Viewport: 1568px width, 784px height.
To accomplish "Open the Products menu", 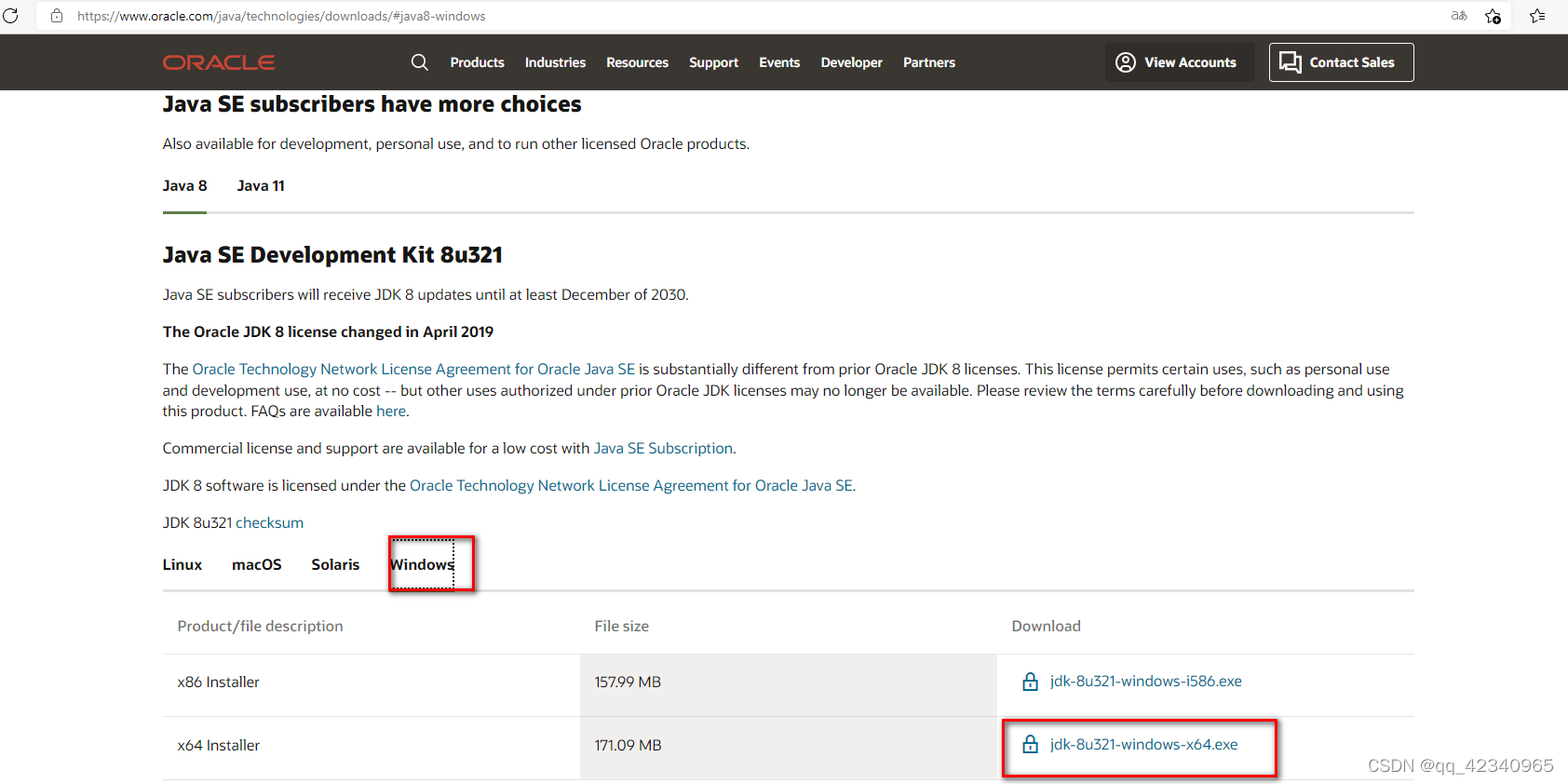I will (x=477, y=62).
